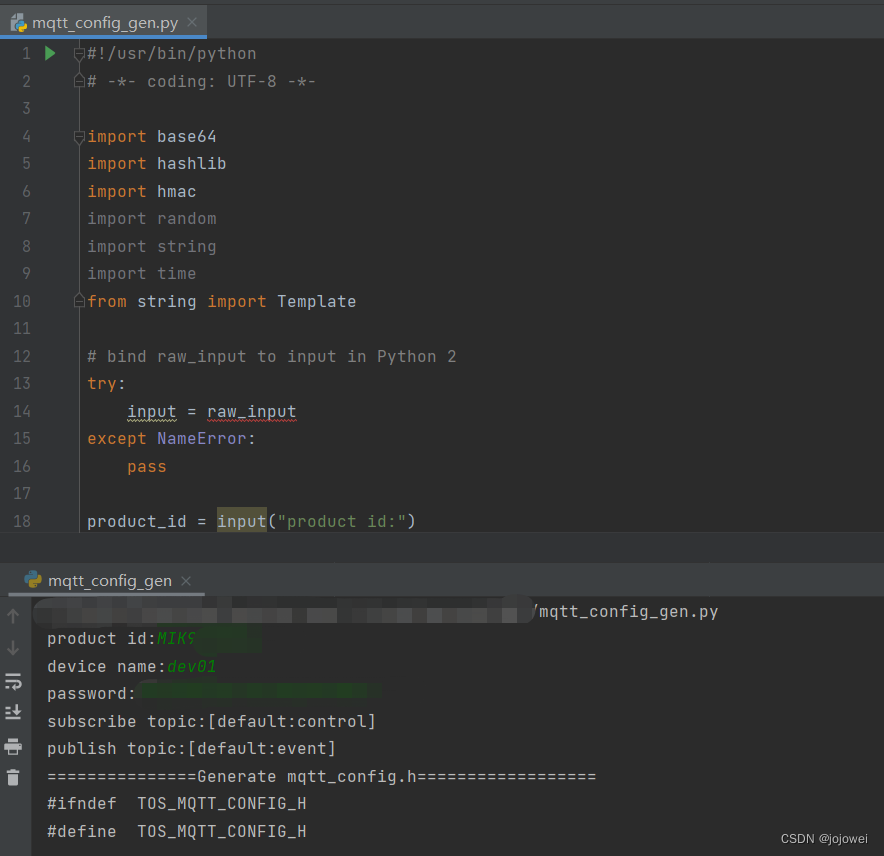
Task: Click the coding UTF-8 comment line
Action: pos(201,82)
